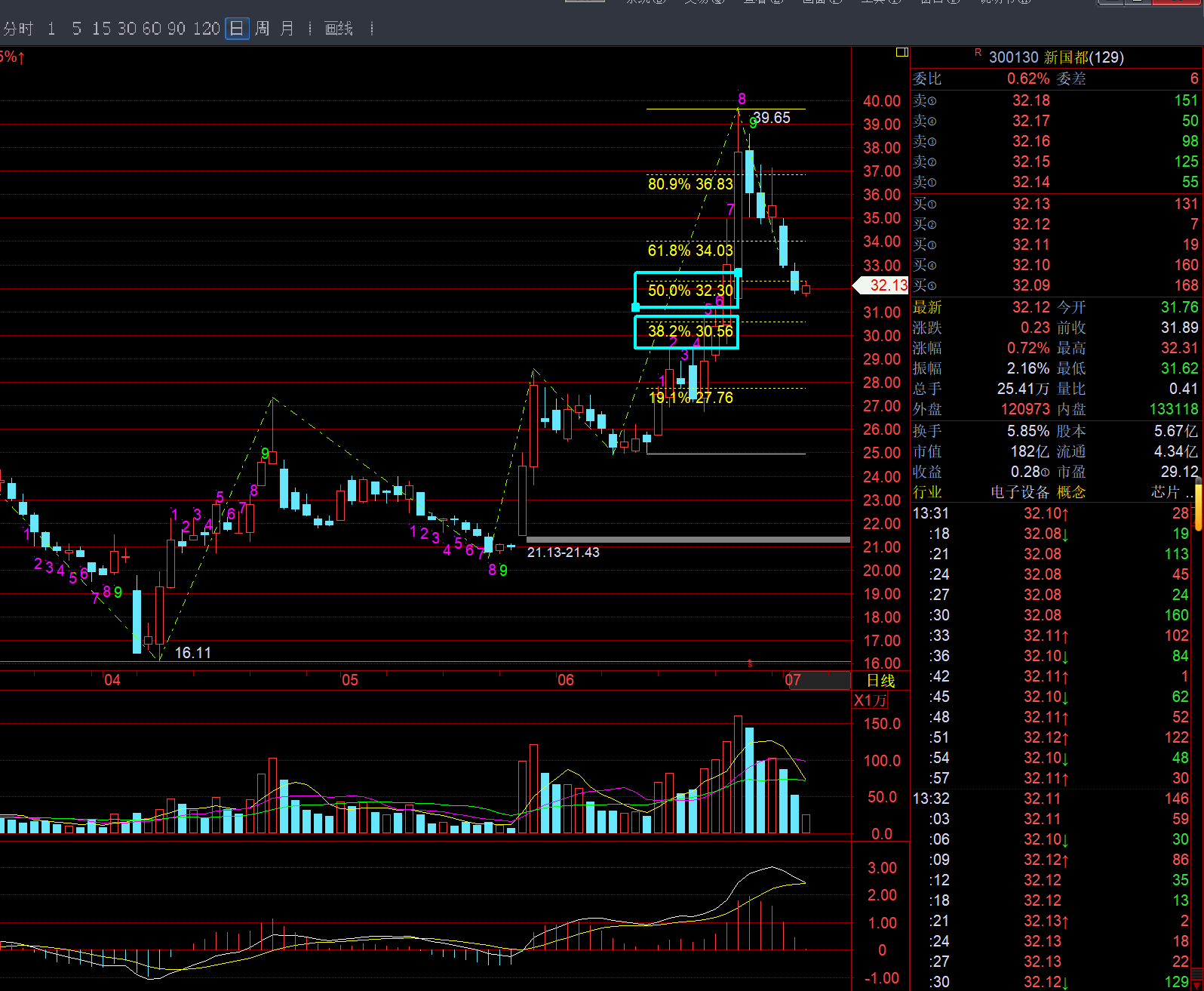
Task: Open the 电子设备 industry link
Action: point(1020,492)
